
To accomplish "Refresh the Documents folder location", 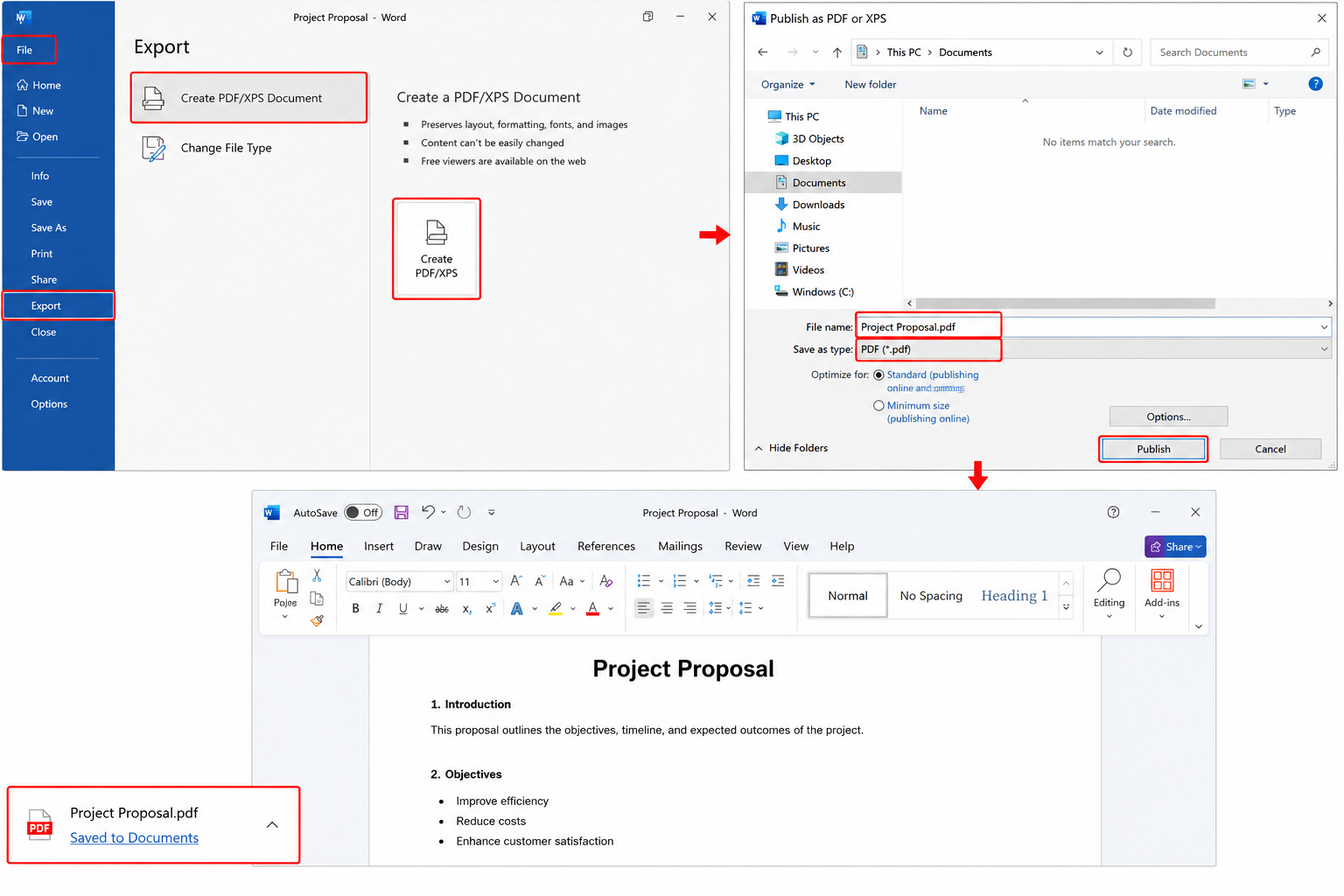I will click(1128, 52).
